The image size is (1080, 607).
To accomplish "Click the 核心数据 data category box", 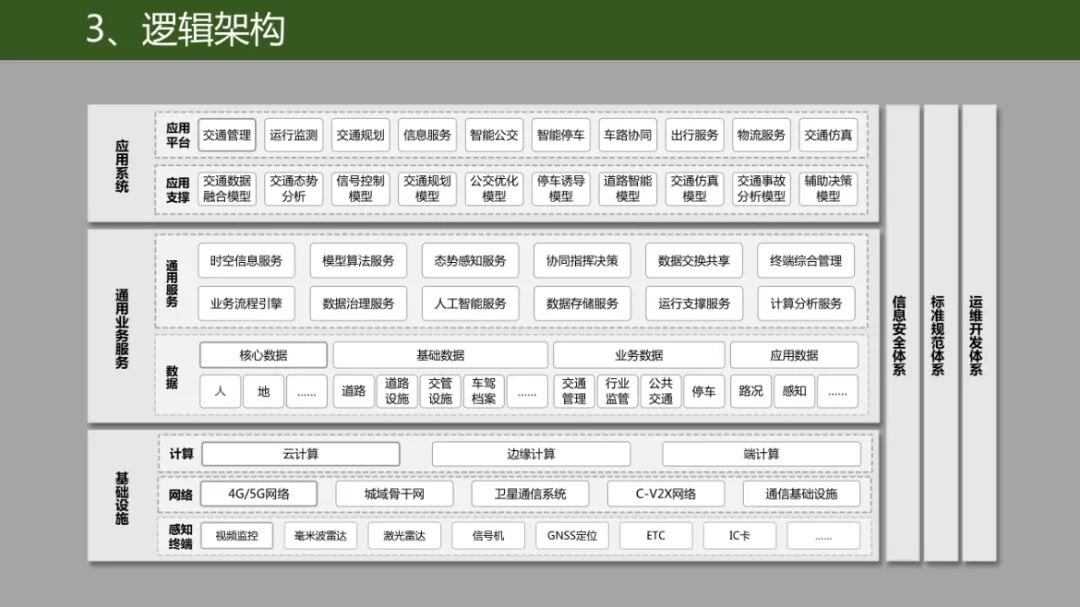I will (265, 354).
